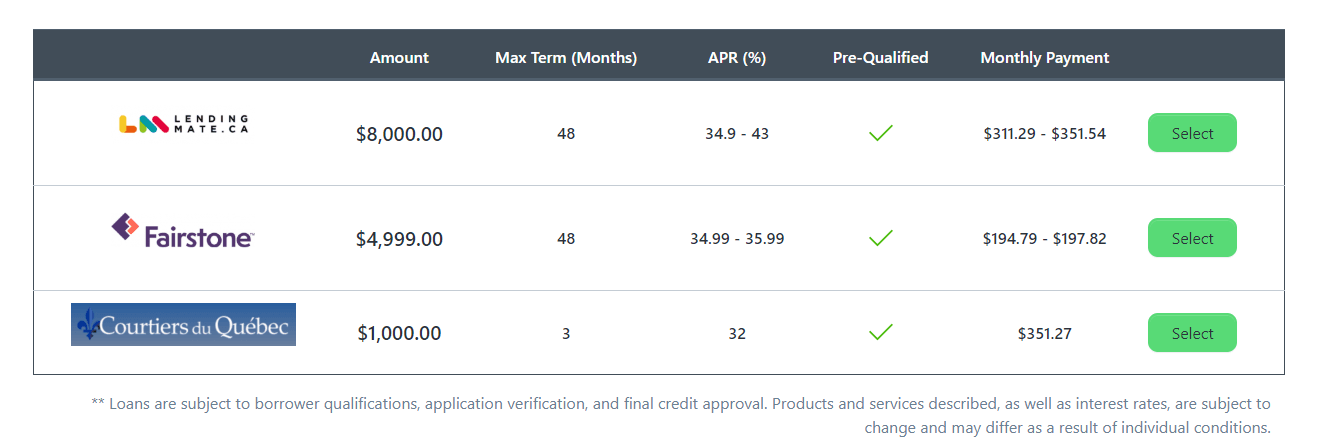Click the Monthly Payment column header
The width and height of the screenshot is (1317, 447).
coord(1045,57)
